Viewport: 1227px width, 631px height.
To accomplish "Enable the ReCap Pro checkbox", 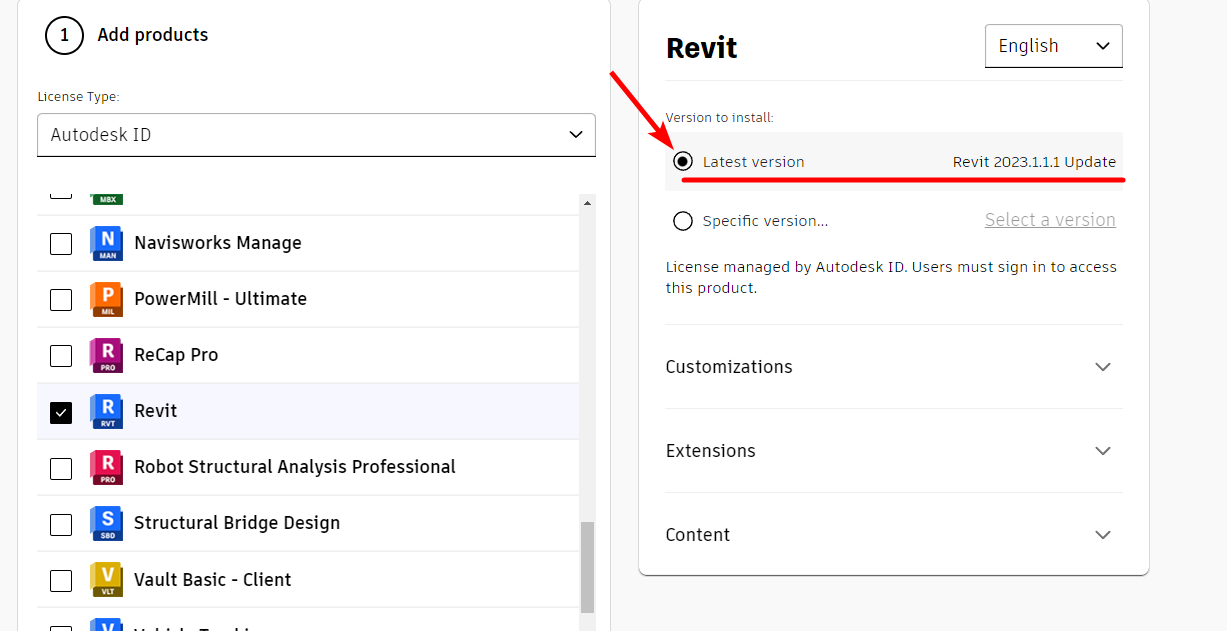I will 61,355.
